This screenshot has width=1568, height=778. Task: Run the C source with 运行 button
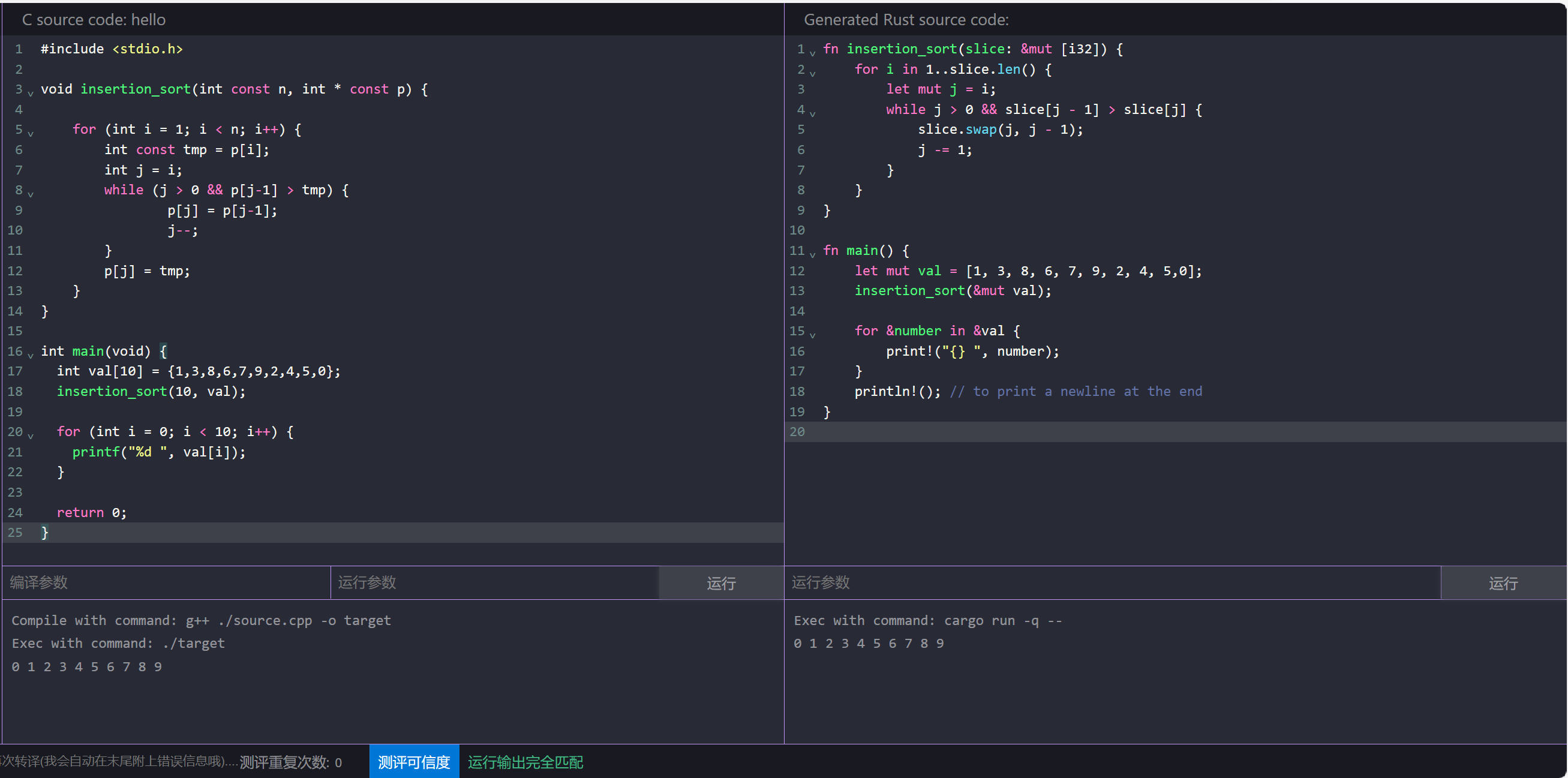[721, 583]
